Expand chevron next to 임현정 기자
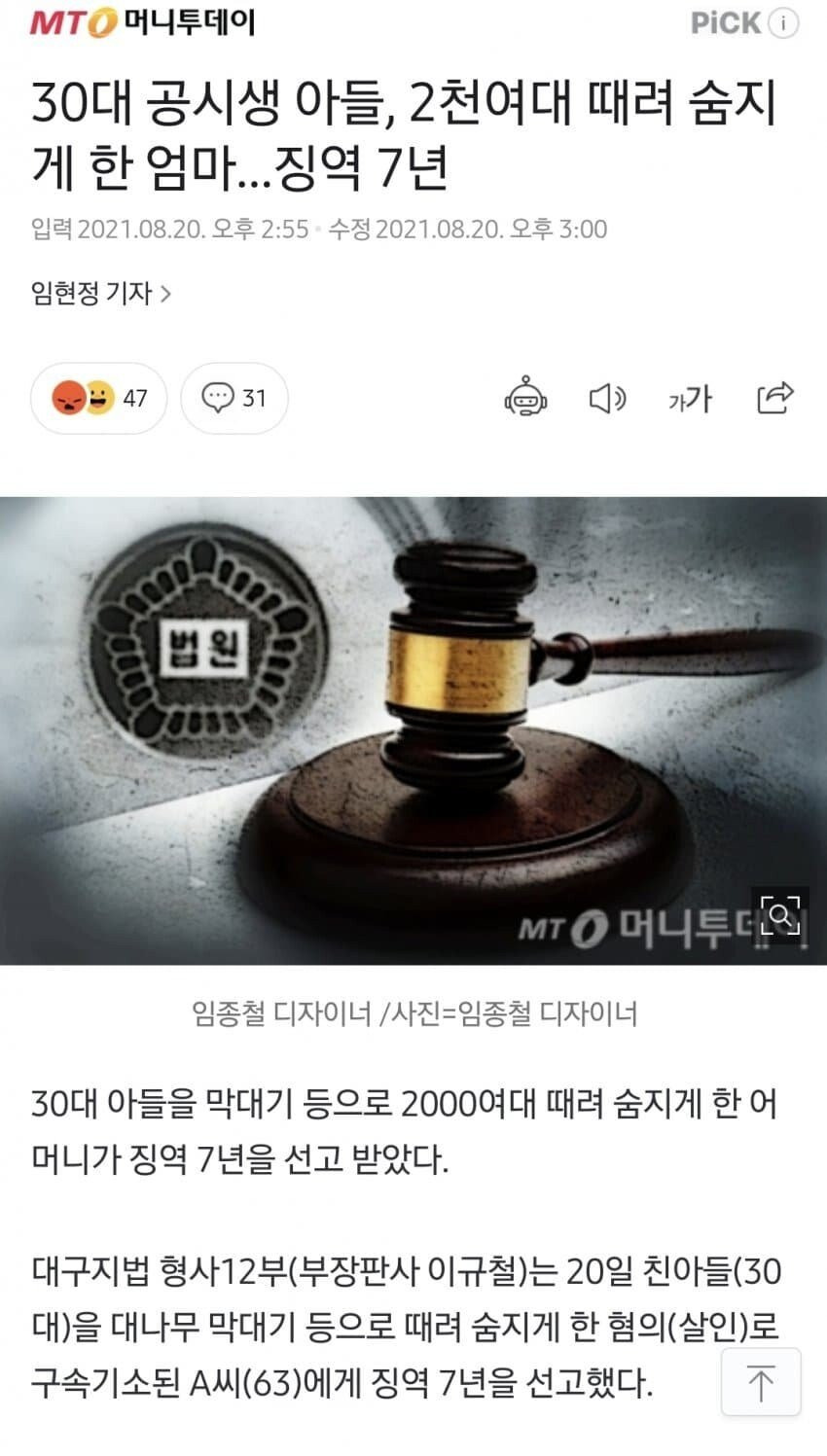This screenshot has width=827, height=1456. (x=165, y=293)
